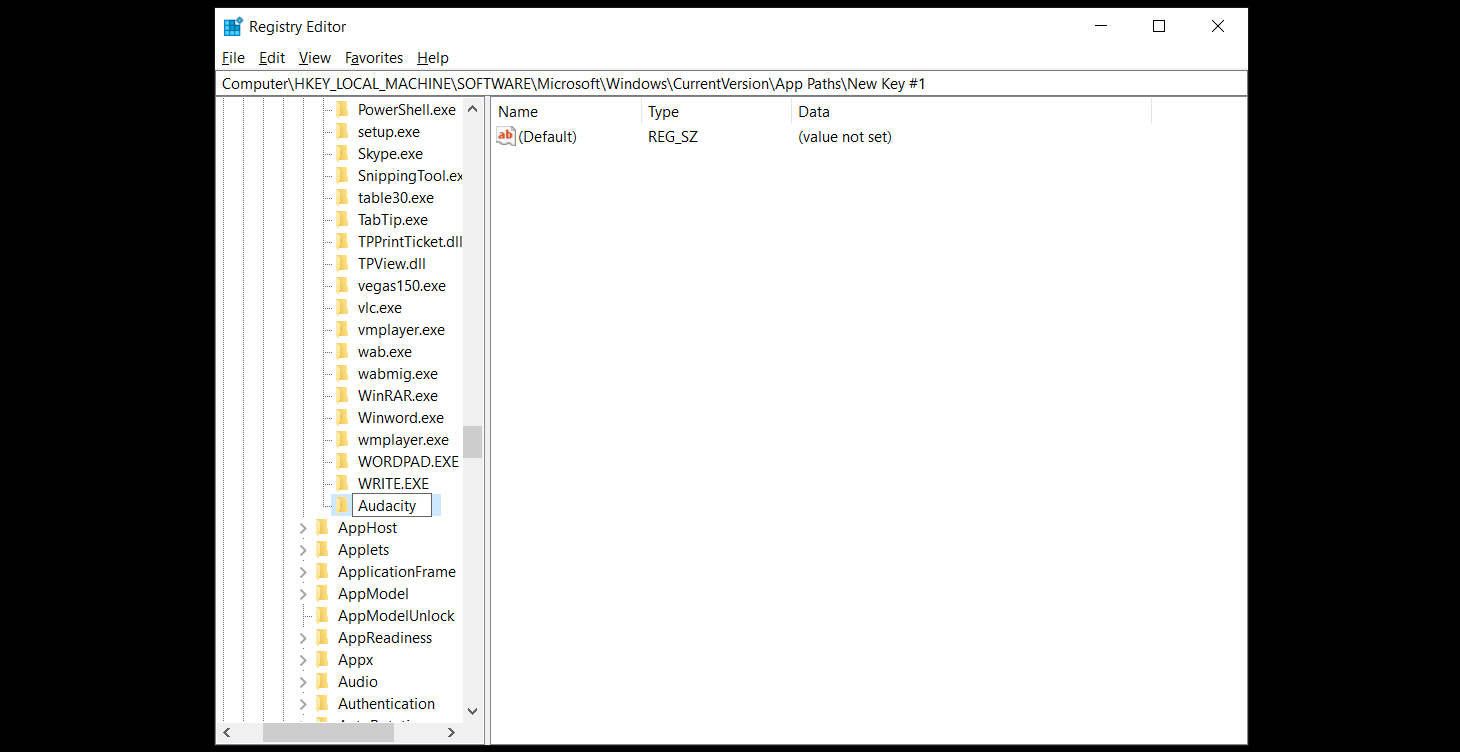Expand the AppHost key

coord(303,528)
